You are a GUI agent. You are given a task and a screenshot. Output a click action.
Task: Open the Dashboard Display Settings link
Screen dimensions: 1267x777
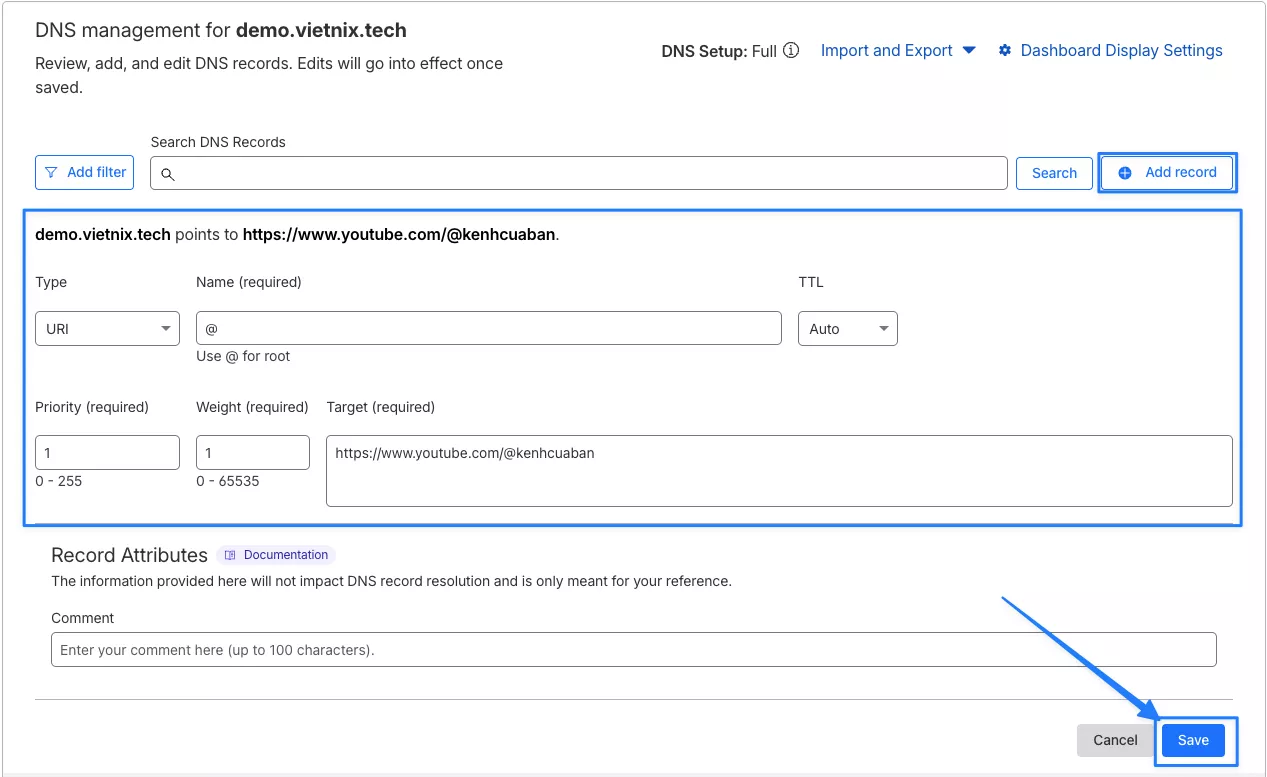(1121, 50)
